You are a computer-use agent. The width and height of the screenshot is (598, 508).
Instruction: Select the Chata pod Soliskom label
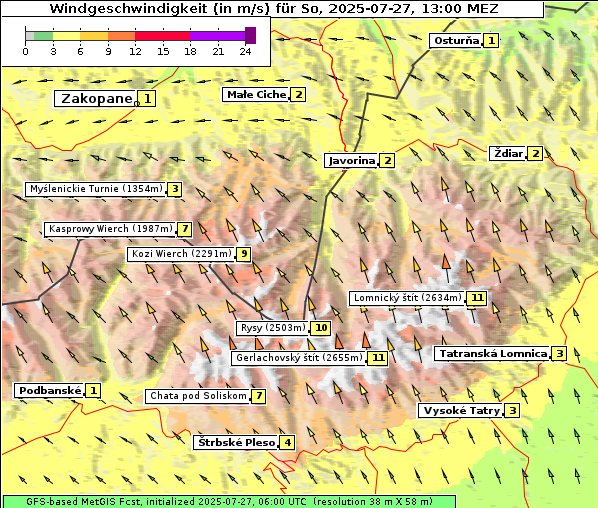(x=198, y=396)
